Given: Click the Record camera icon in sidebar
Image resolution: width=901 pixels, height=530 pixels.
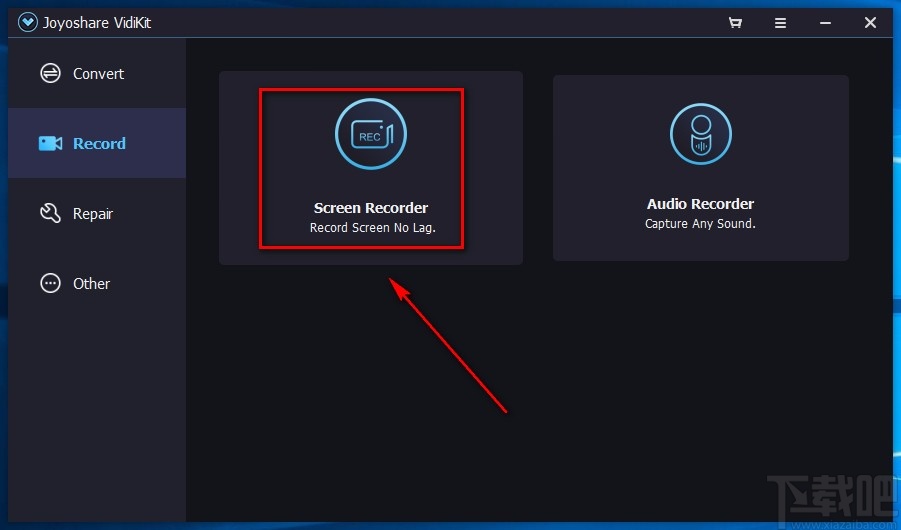Looking at the screenshot, I should 51,143.
